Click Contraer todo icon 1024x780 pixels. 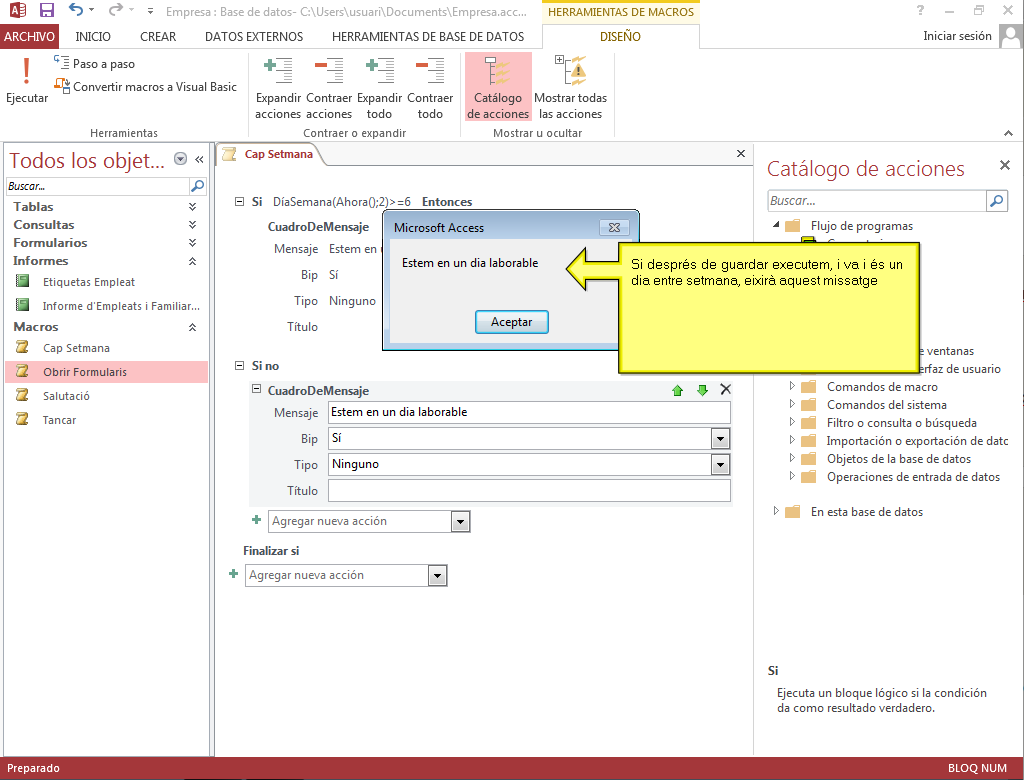pos(430,71)
